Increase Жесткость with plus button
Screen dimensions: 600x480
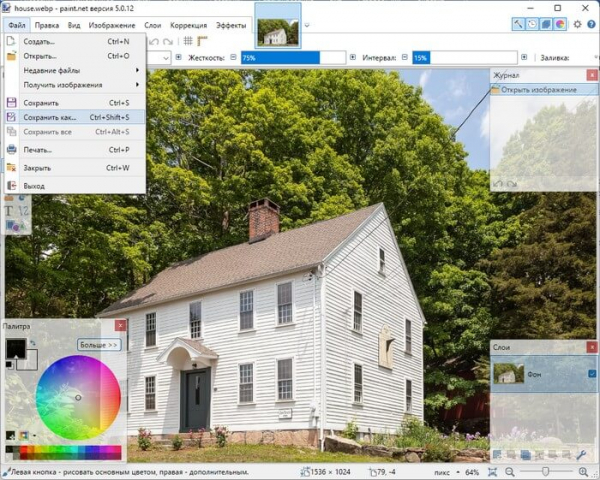(x=352, y=57)
